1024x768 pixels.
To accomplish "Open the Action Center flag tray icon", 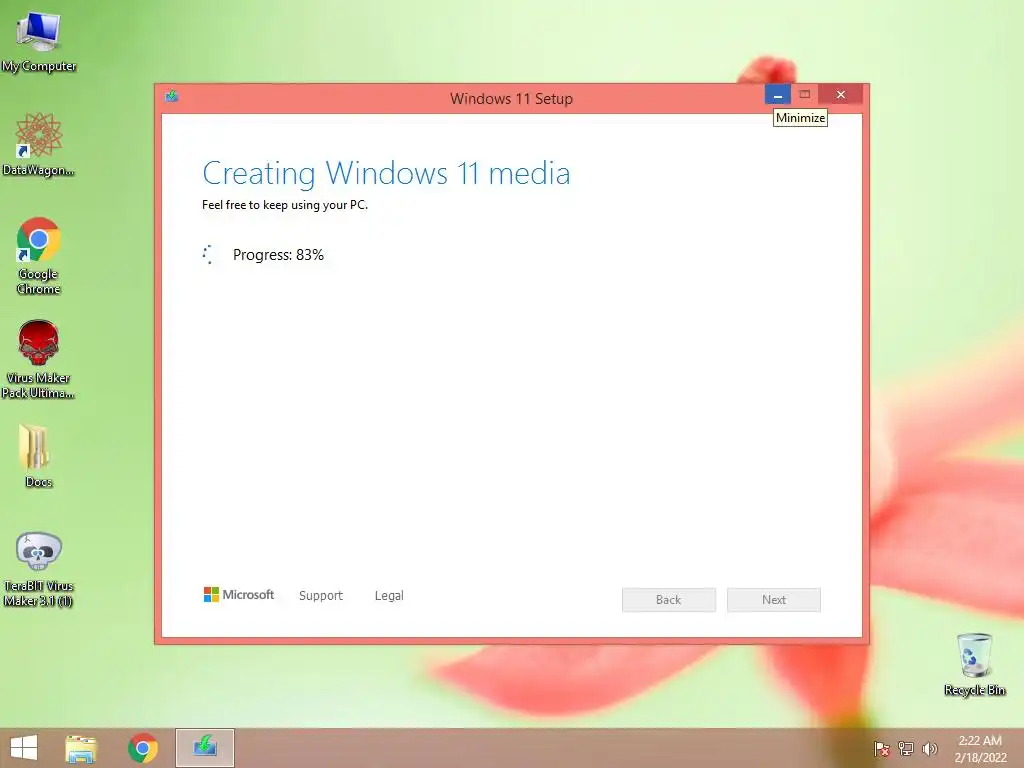I will pos(882,748).
